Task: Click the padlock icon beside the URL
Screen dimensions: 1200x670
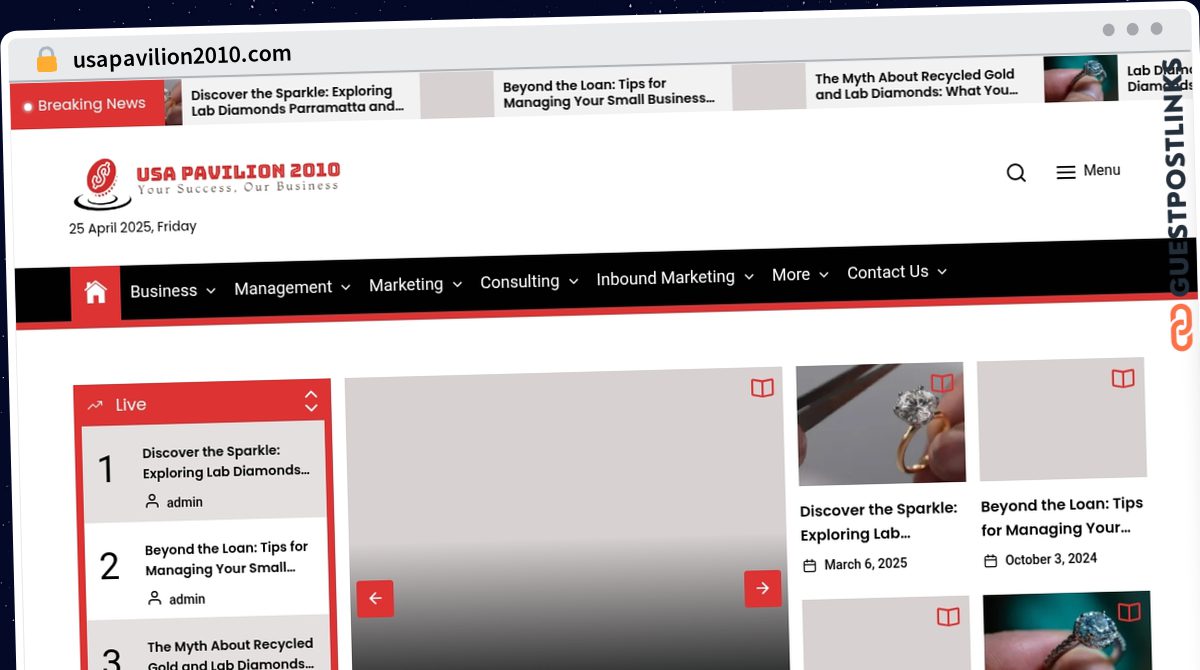Action: [46, 59]
